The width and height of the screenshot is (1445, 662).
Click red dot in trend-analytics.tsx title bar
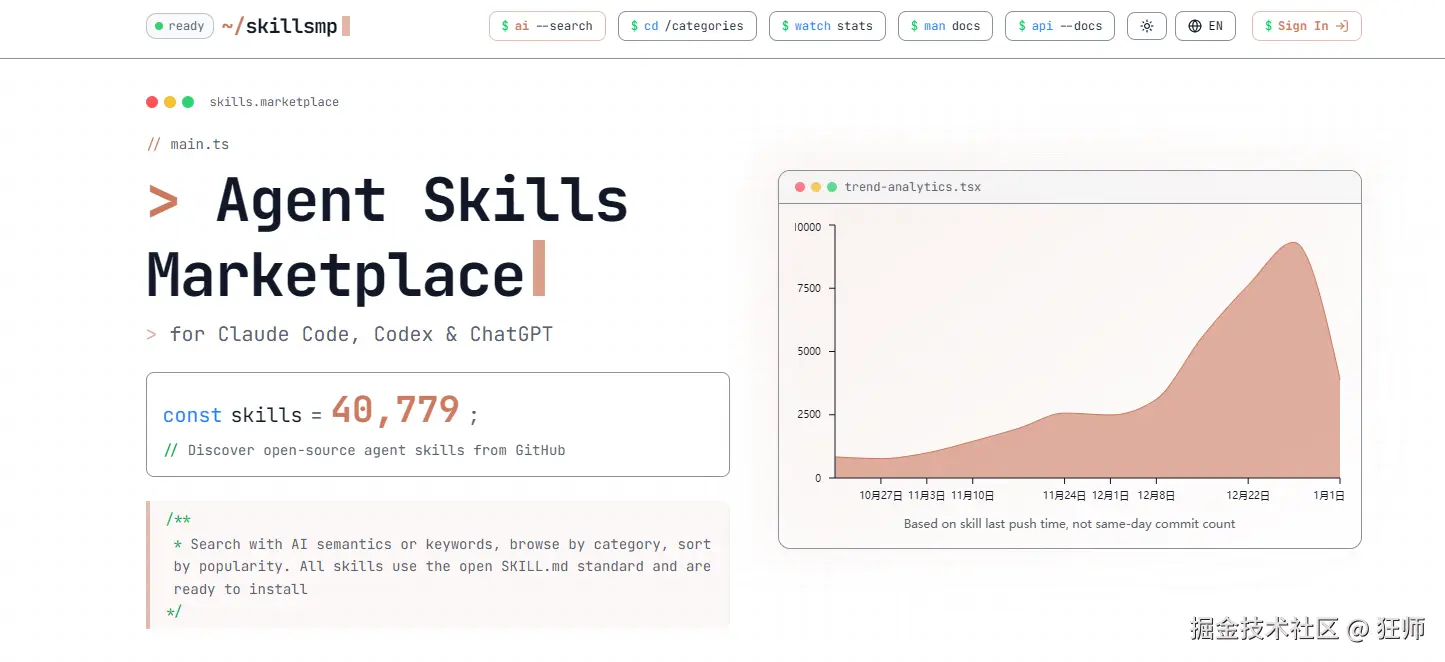pos(800,187)
